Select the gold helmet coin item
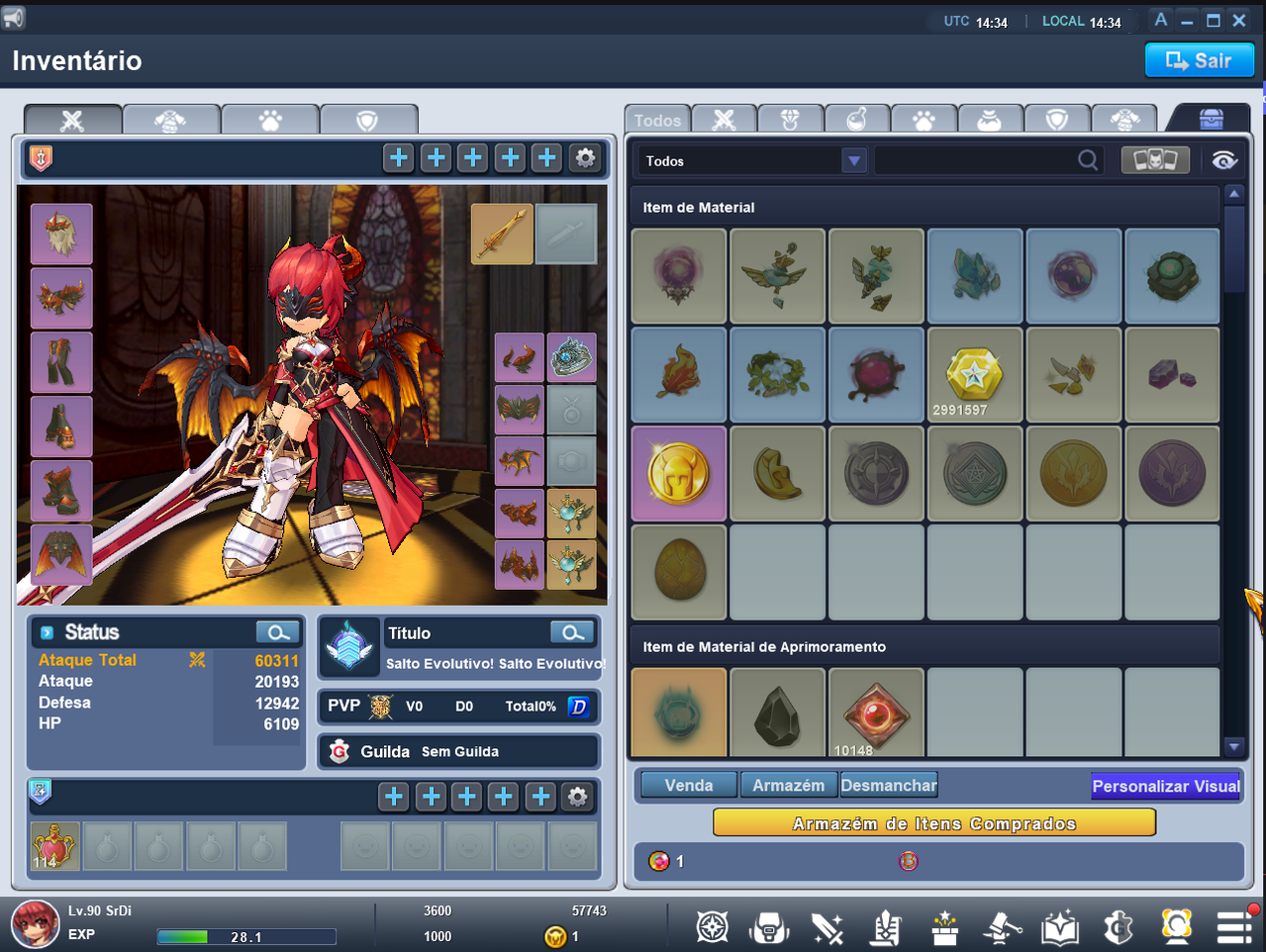 [679, 474]
